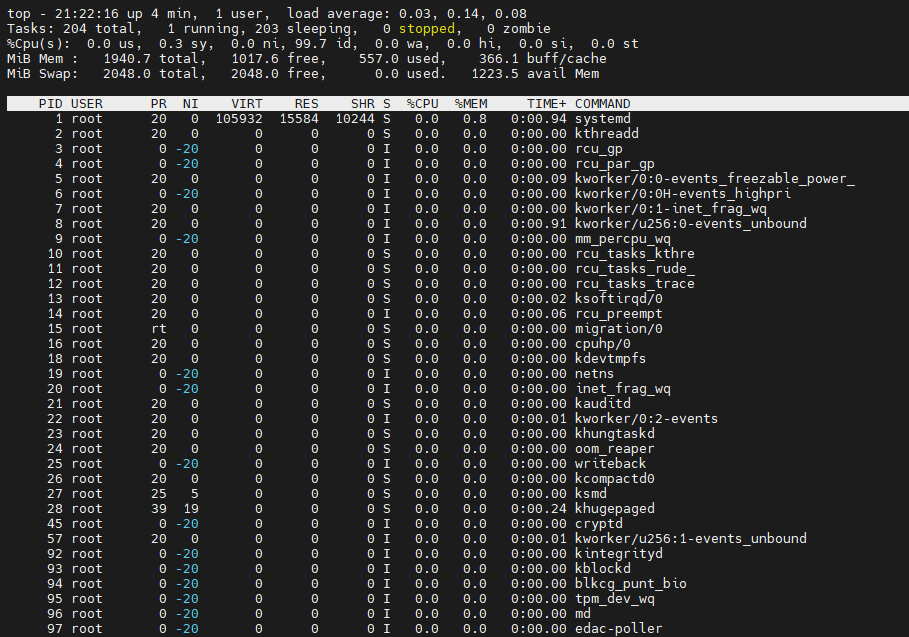
Task: Select the kthreadd process name
Action: pos(606,134)
